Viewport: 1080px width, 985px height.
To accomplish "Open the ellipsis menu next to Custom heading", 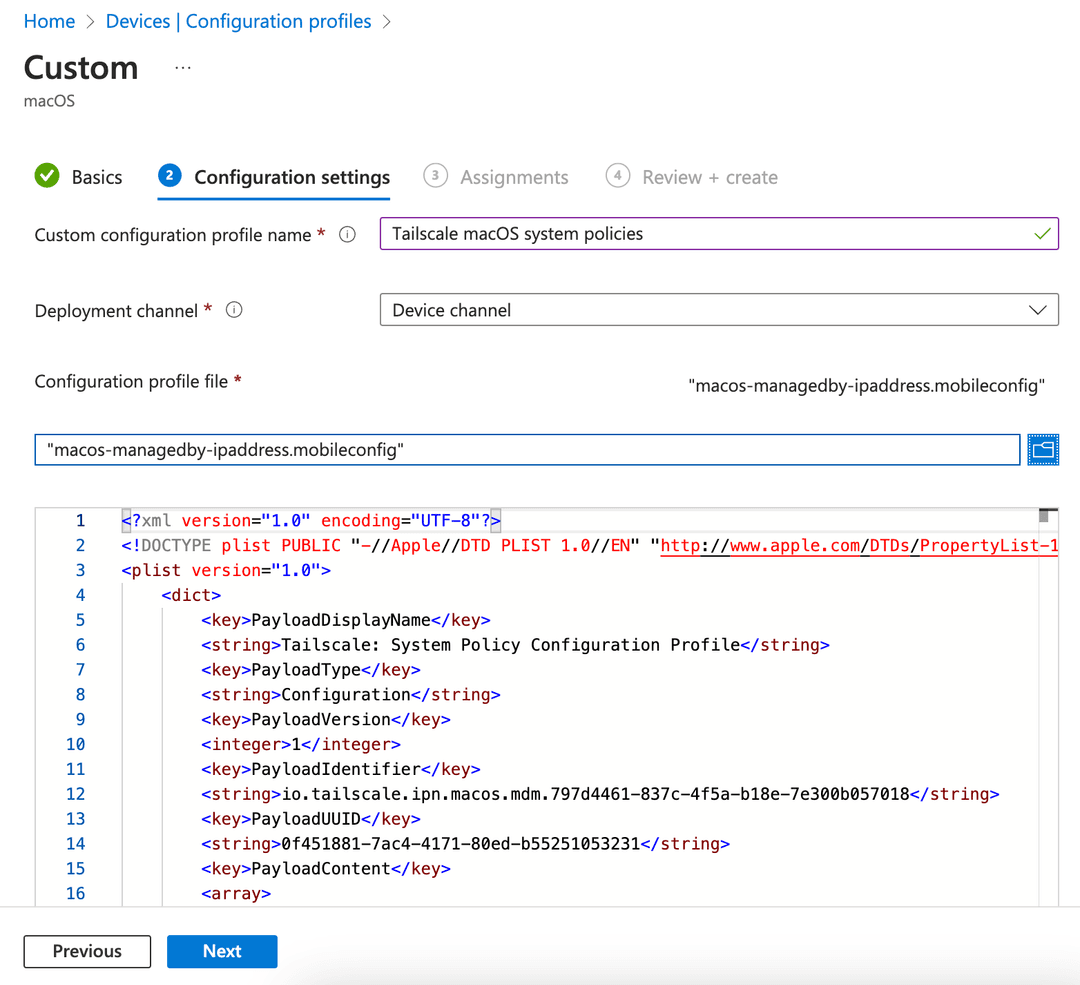I will (182, 65).
